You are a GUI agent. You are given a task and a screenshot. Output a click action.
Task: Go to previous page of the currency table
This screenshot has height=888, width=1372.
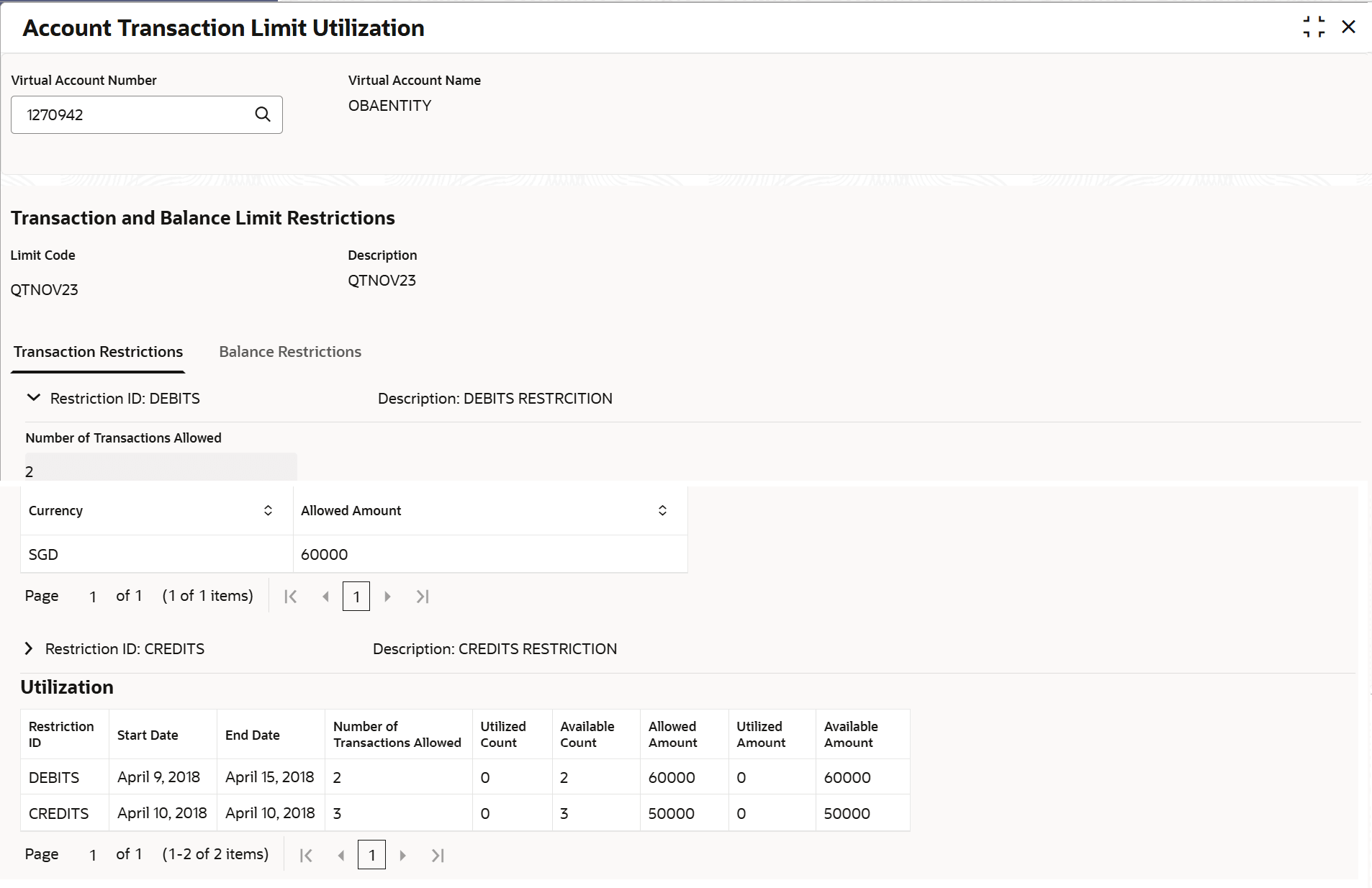pos(326,597)
